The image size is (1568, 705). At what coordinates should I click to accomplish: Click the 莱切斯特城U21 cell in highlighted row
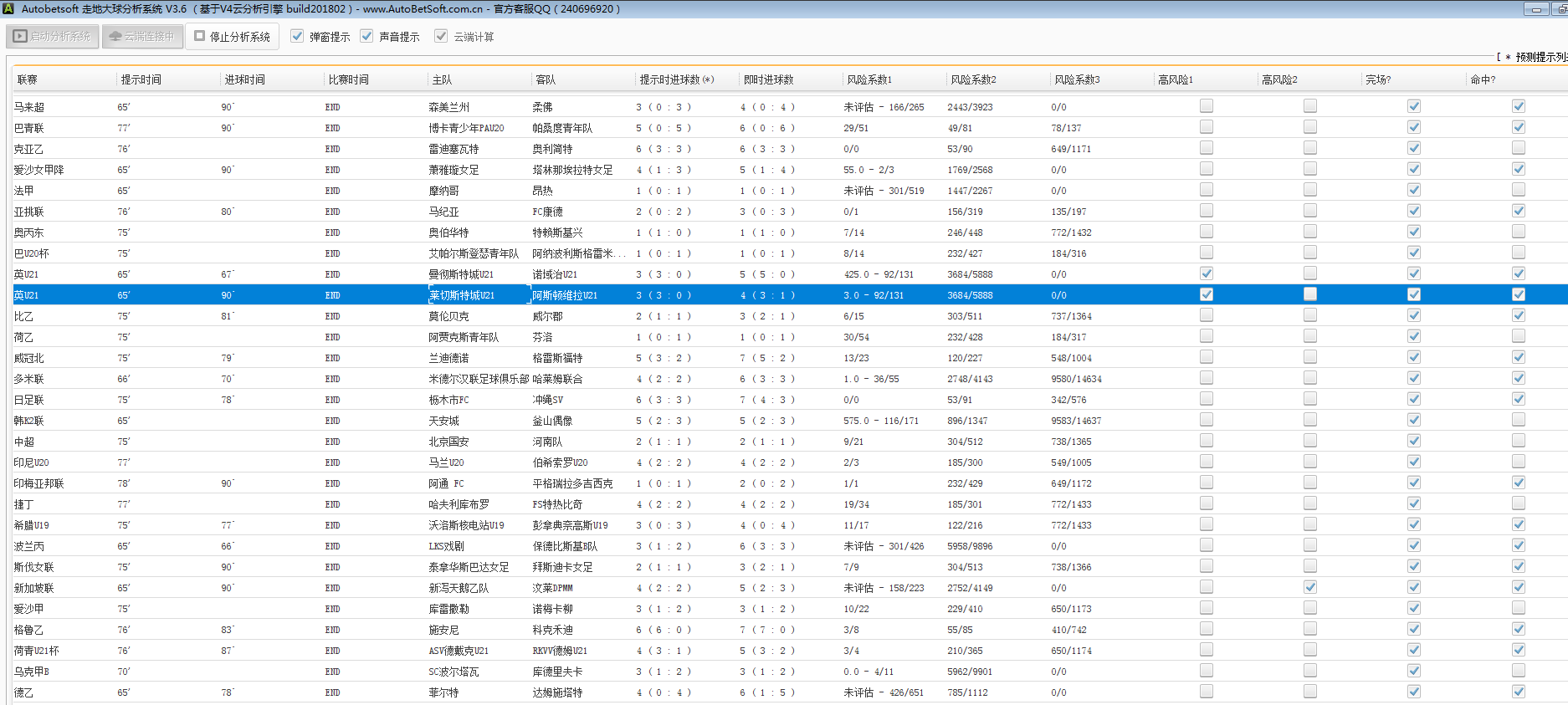[x=462, y=295]
